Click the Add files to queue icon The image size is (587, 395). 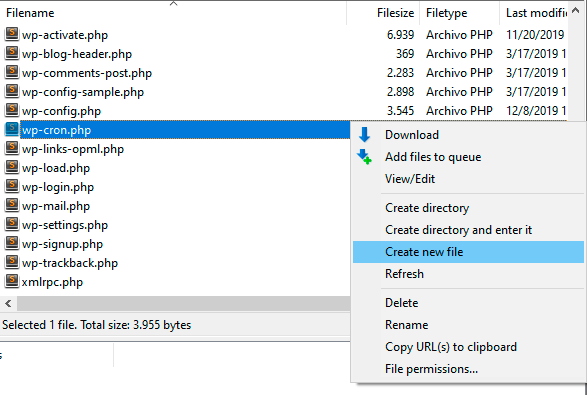click(364, 157)
